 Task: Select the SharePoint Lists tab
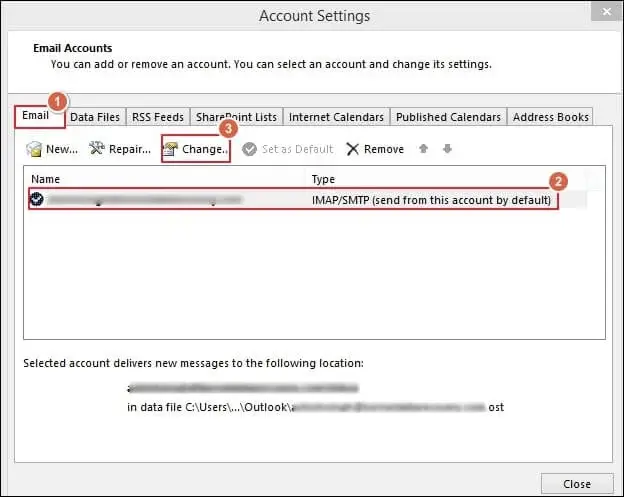(x=236, y=117)
